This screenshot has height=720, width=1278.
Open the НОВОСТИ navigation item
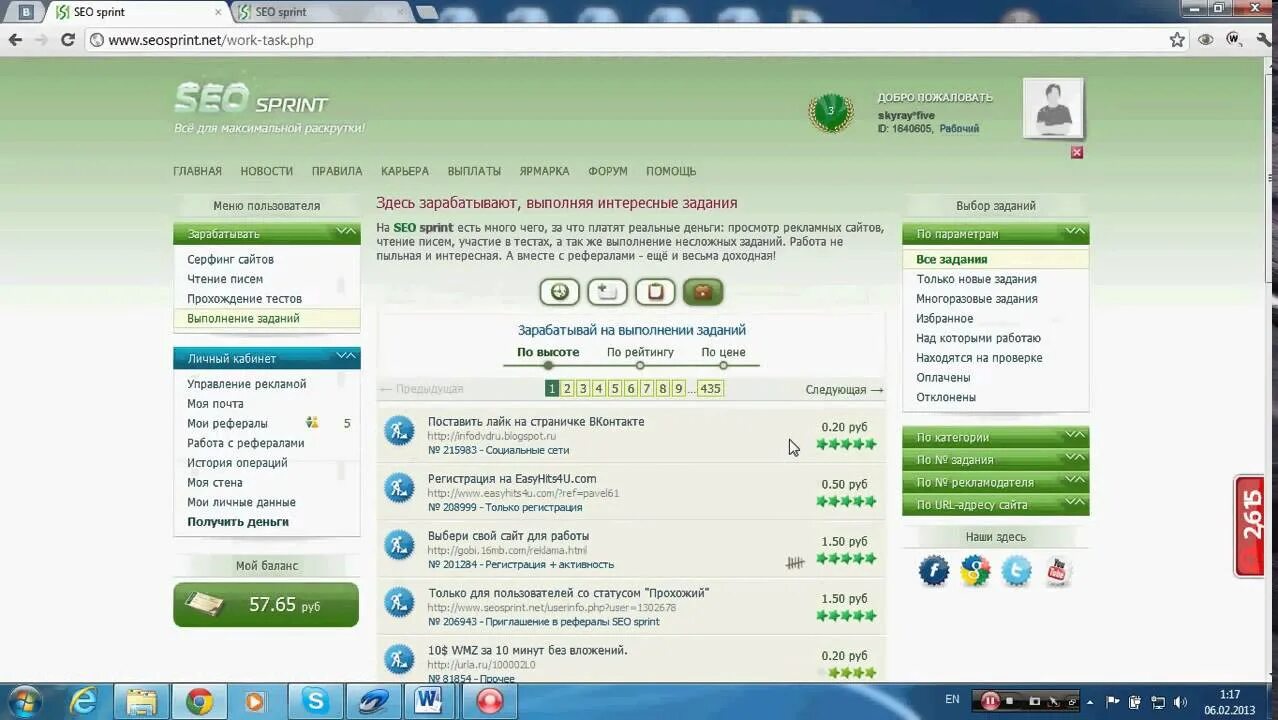click(x=267, y=171)
